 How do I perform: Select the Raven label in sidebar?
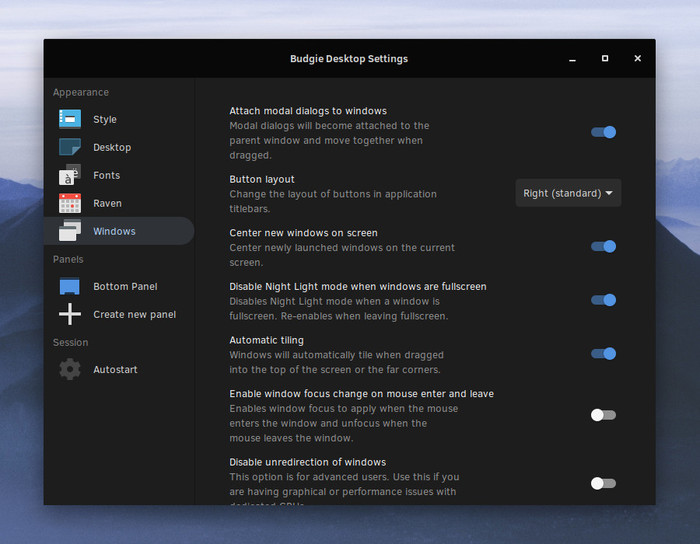coord(107,203)
